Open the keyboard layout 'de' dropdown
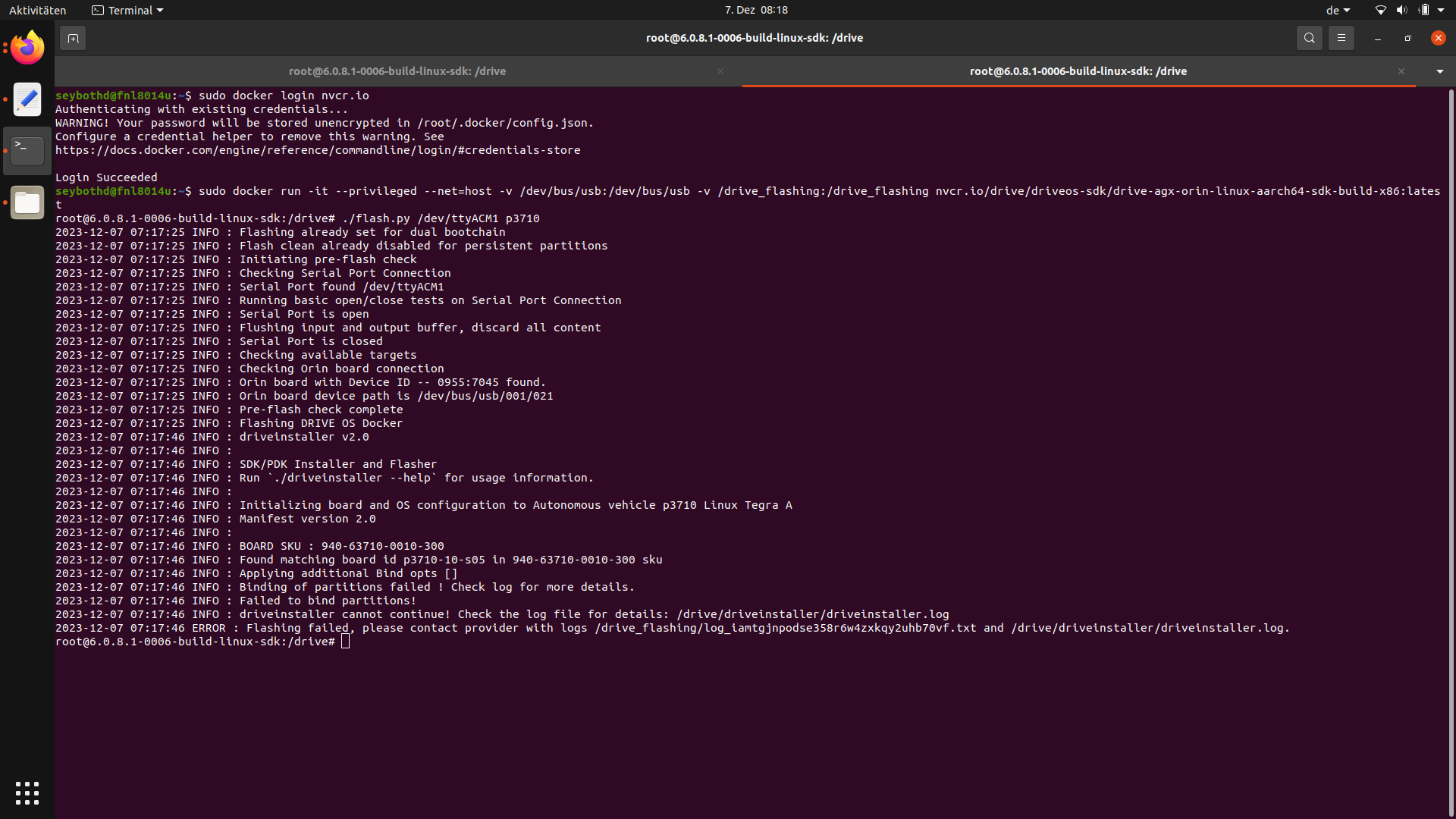This screenshot has height=819, width=1456. [x=1337, y=10]
